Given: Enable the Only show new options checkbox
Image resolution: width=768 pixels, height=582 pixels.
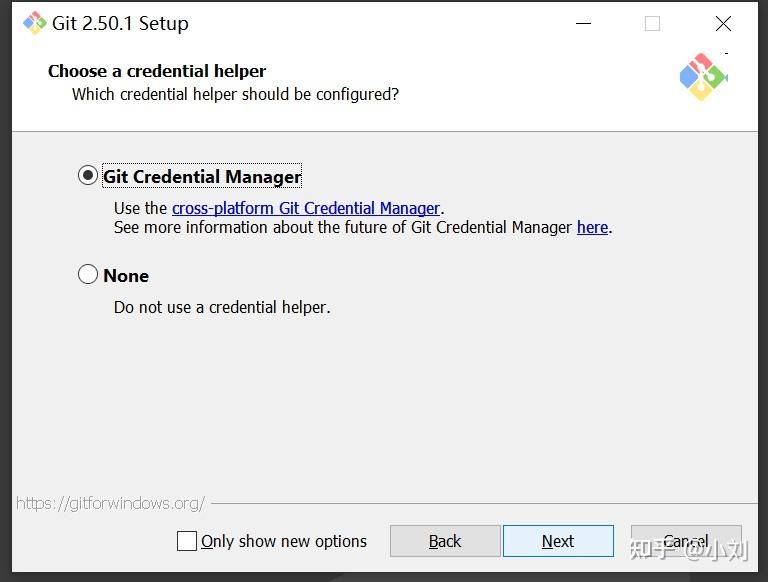Looking at the screenshot, I should tap(187, 541).
